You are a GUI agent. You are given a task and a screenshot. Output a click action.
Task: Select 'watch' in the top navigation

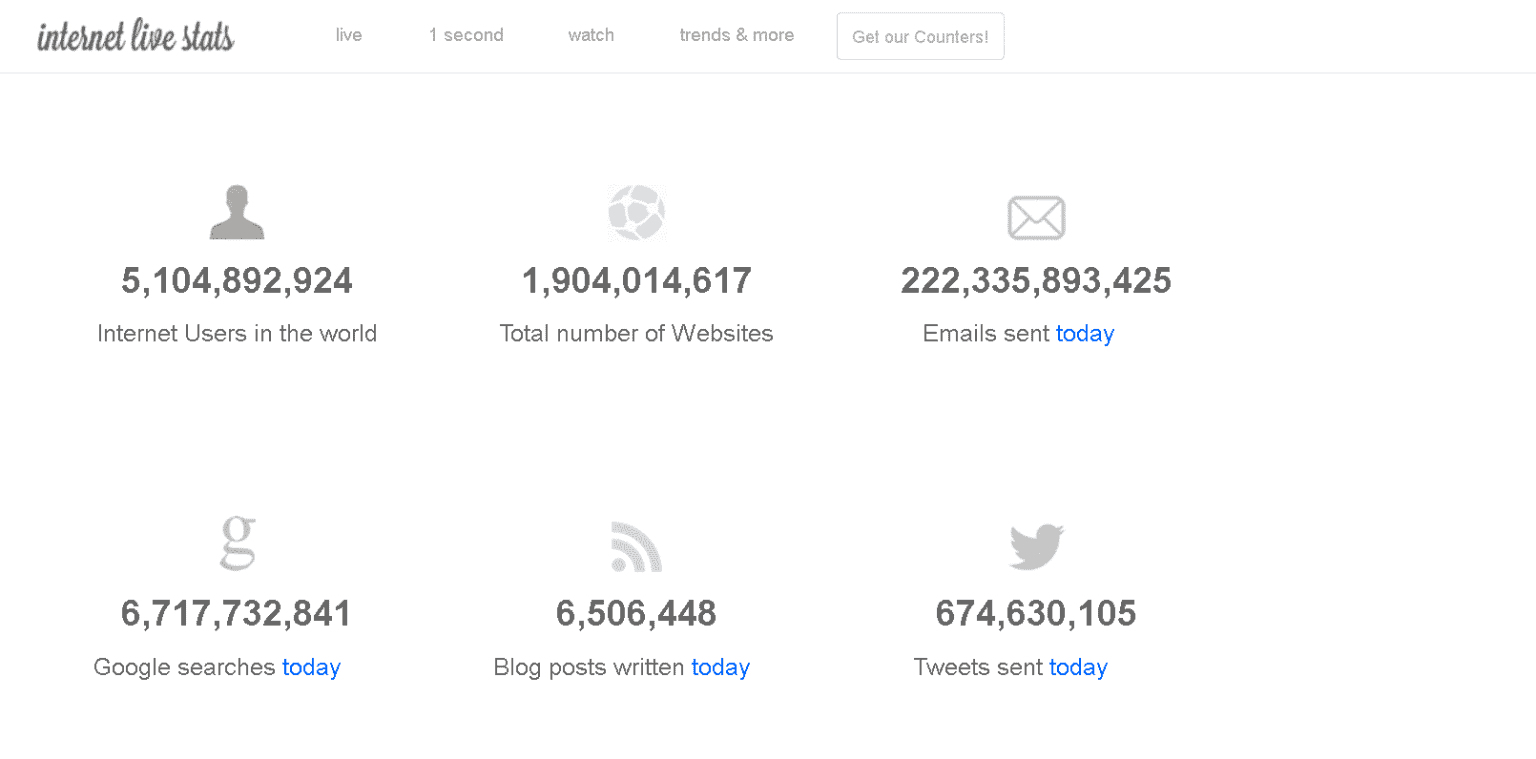tap(591, 35)
